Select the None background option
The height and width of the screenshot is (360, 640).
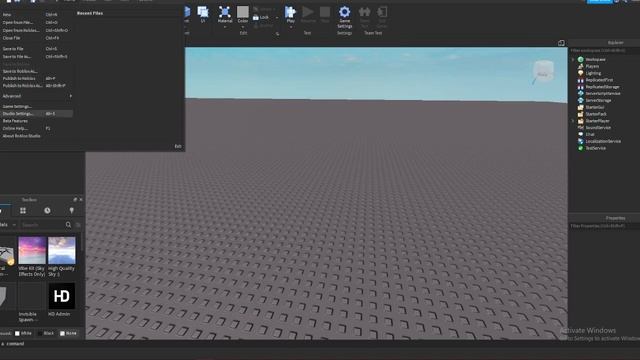click(x=68, y=333)
